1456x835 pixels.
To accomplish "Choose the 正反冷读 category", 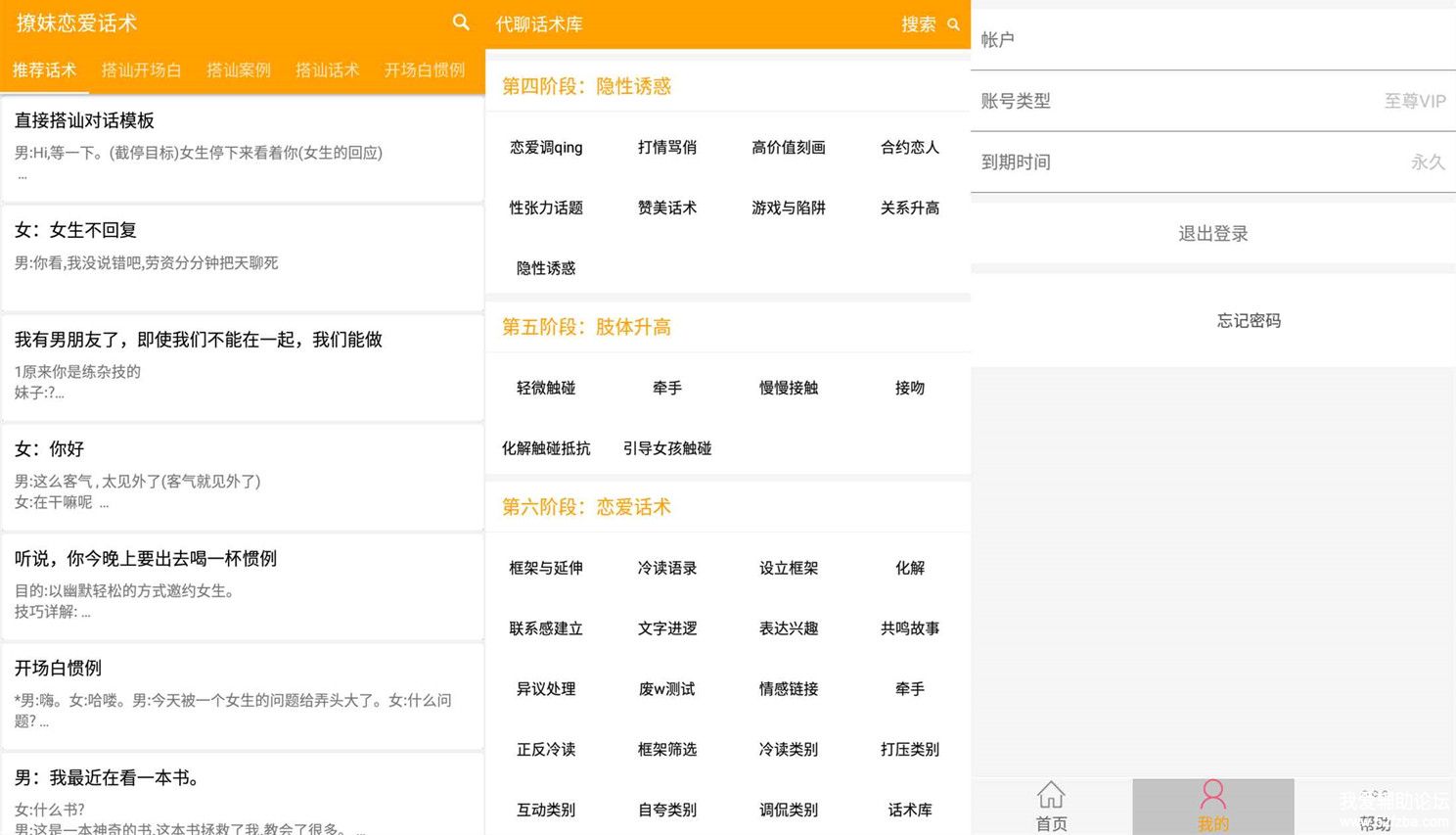I will 546,750.
